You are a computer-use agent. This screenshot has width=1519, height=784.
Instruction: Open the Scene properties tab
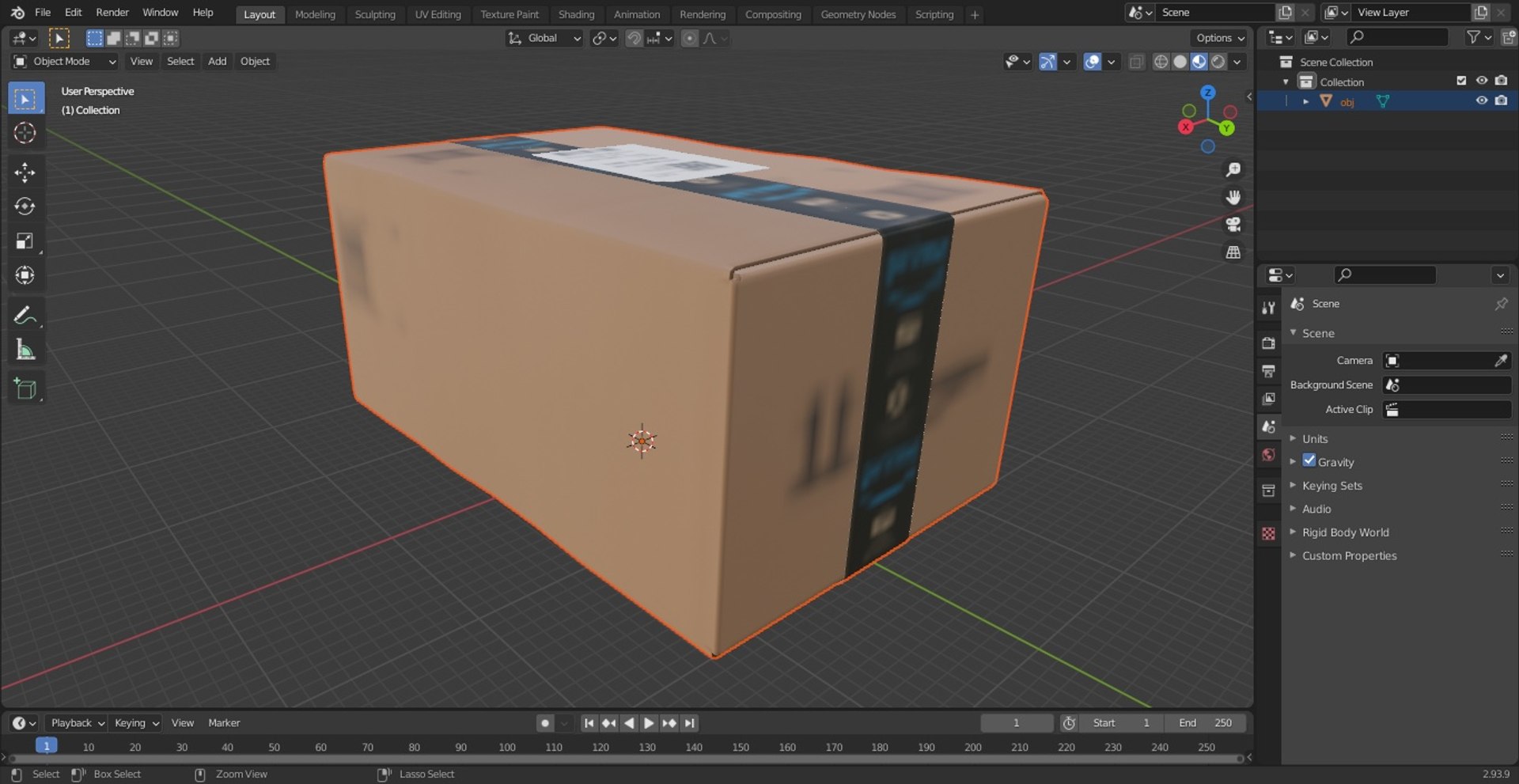tap(1269, 426)
